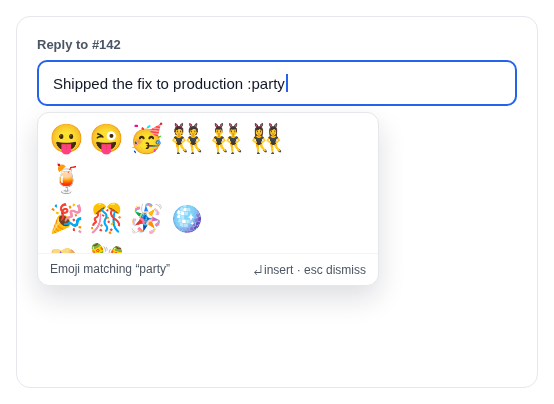Image resolution: width=554 pixels, height=404 pixels.
Task: Pick the partially visible maracas emoji
Action: (x=106, y=248)
